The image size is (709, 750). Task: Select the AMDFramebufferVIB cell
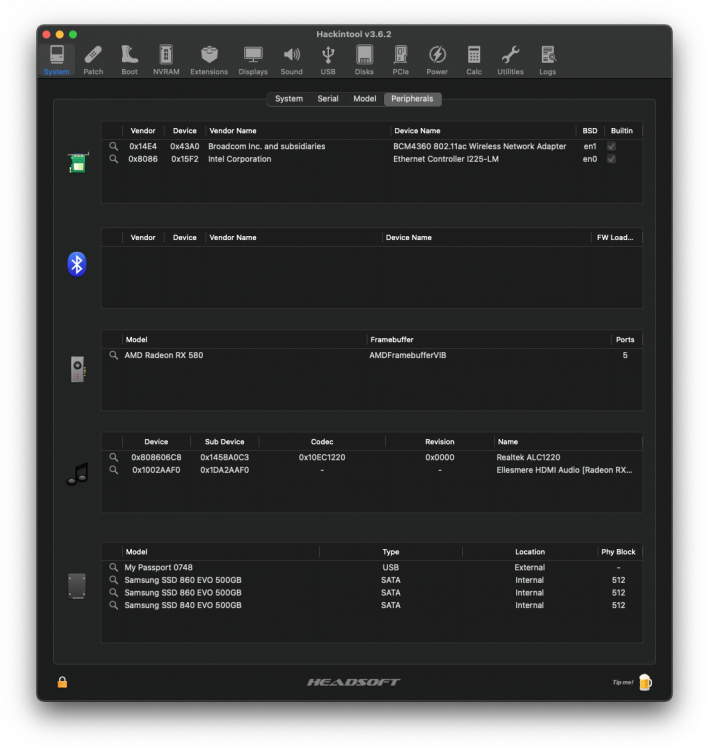pos(408,355)
